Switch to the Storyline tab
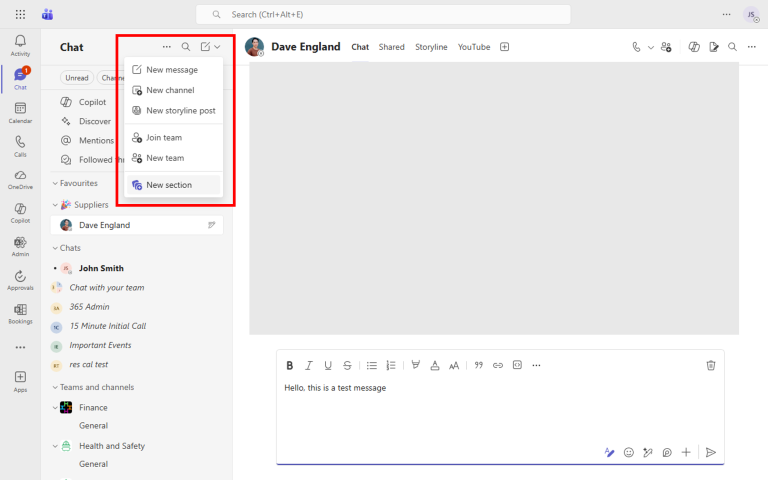The image size is (768, 480). [x=431, y=47]
